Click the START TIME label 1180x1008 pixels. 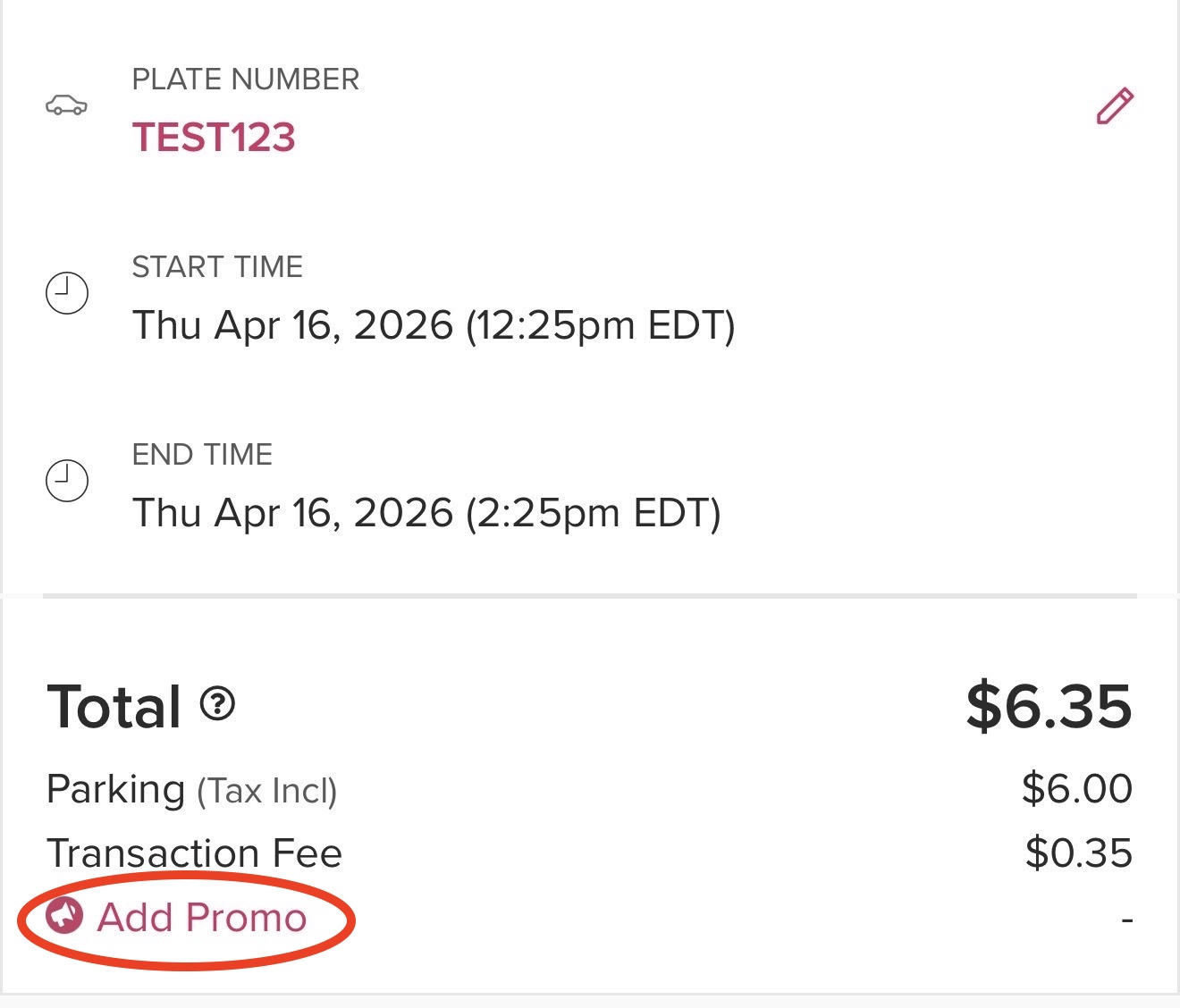(x=217, y=265)
